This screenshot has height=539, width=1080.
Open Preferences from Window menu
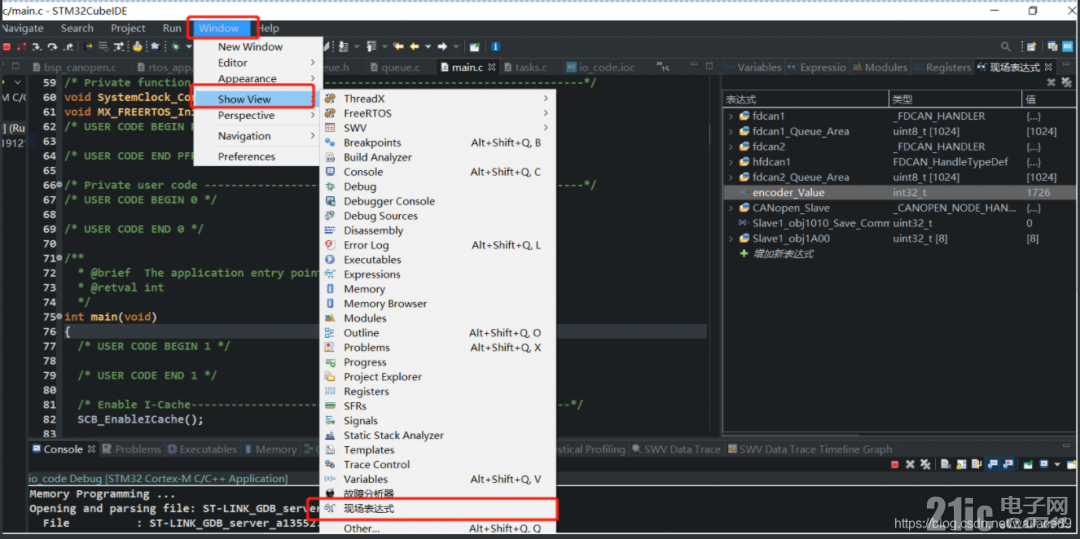click(258, 156)
